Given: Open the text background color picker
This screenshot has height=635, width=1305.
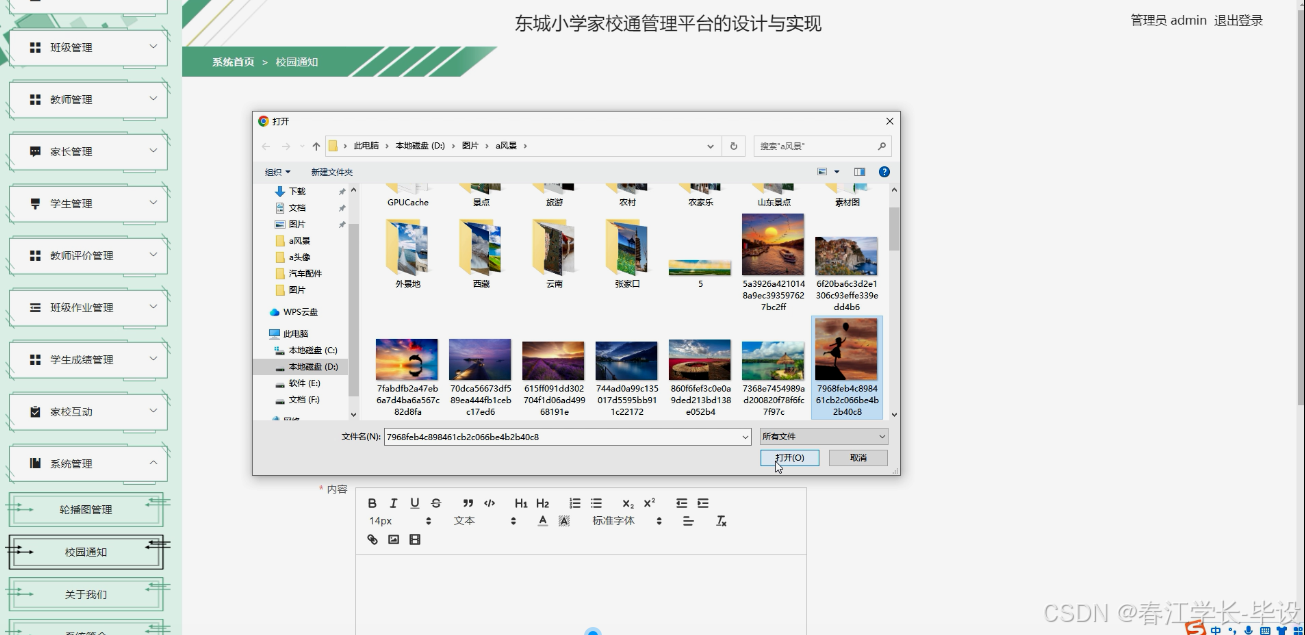Looking at the screenshot, I should (563, 521).
